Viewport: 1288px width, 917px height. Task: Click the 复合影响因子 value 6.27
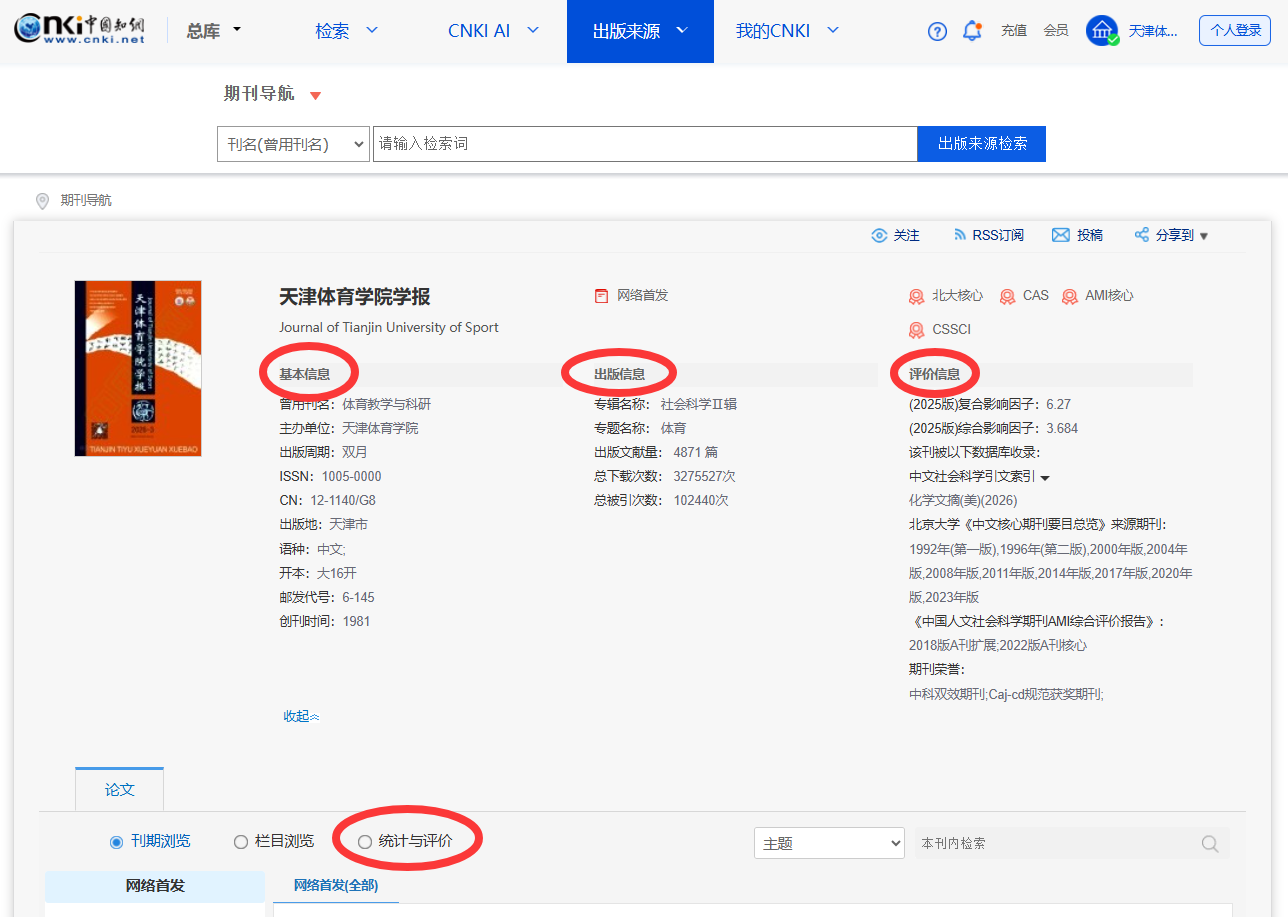tap(1058, 405)
